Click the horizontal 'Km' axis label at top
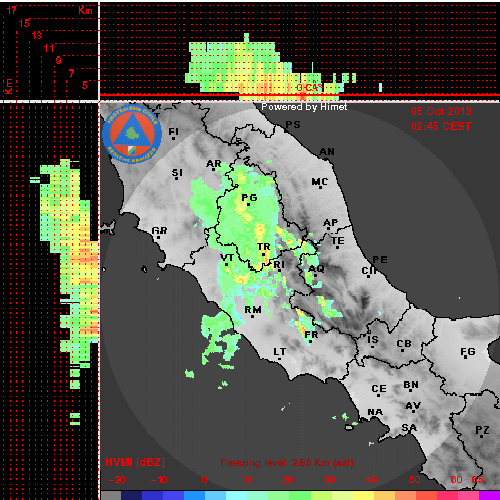Screen dimensions: 500x500 tap(85, 10)
